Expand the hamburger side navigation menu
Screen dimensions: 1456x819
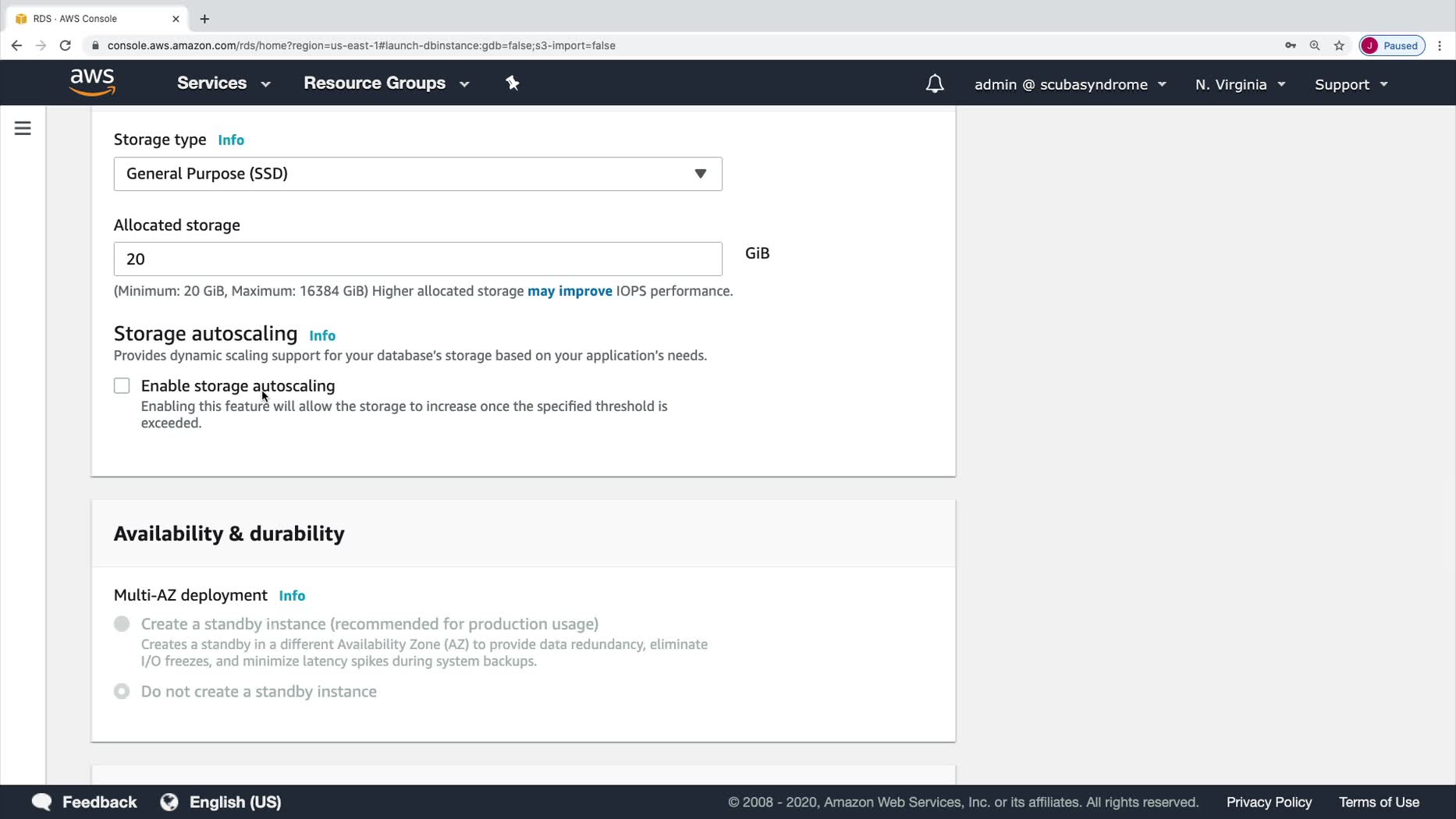[23, 128]
